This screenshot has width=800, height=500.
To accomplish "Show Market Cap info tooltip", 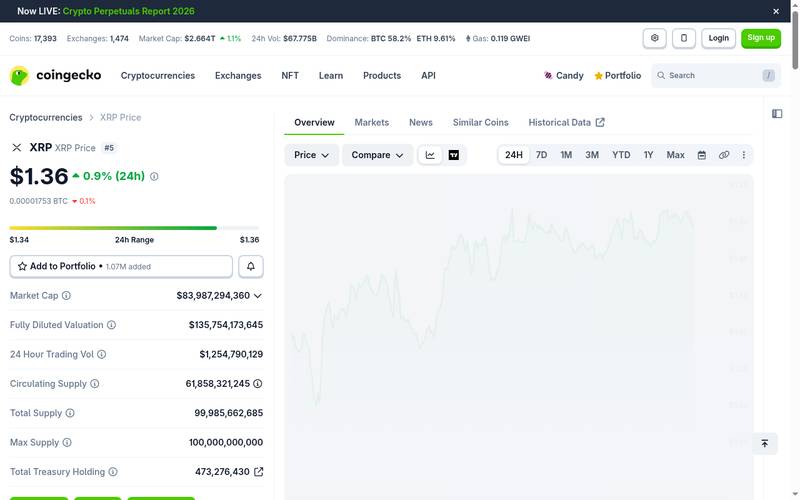I will click(x=66, y=295).
